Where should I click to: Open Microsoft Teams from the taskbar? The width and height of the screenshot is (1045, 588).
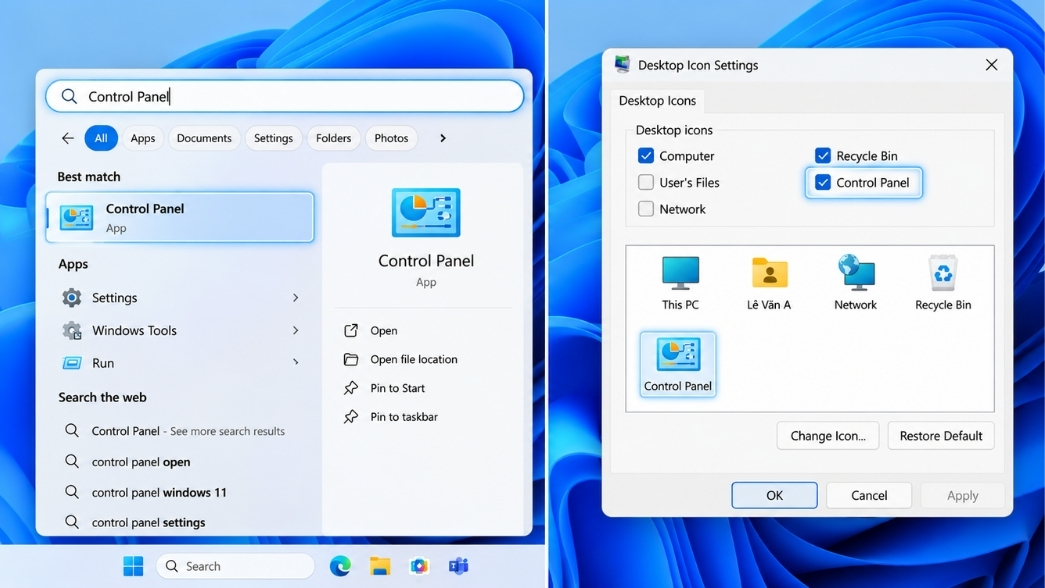pyautogui.click(x=459, y=566)
